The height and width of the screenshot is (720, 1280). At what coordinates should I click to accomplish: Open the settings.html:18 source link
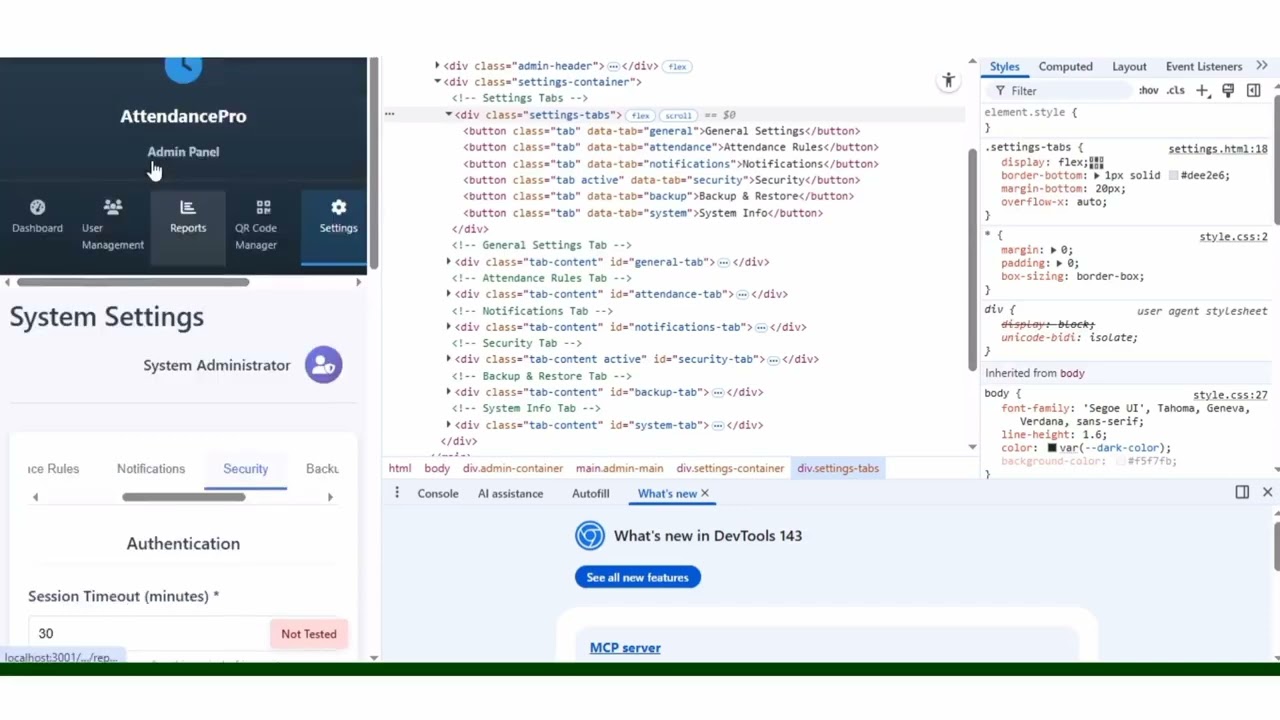(x=1217, y=149)
